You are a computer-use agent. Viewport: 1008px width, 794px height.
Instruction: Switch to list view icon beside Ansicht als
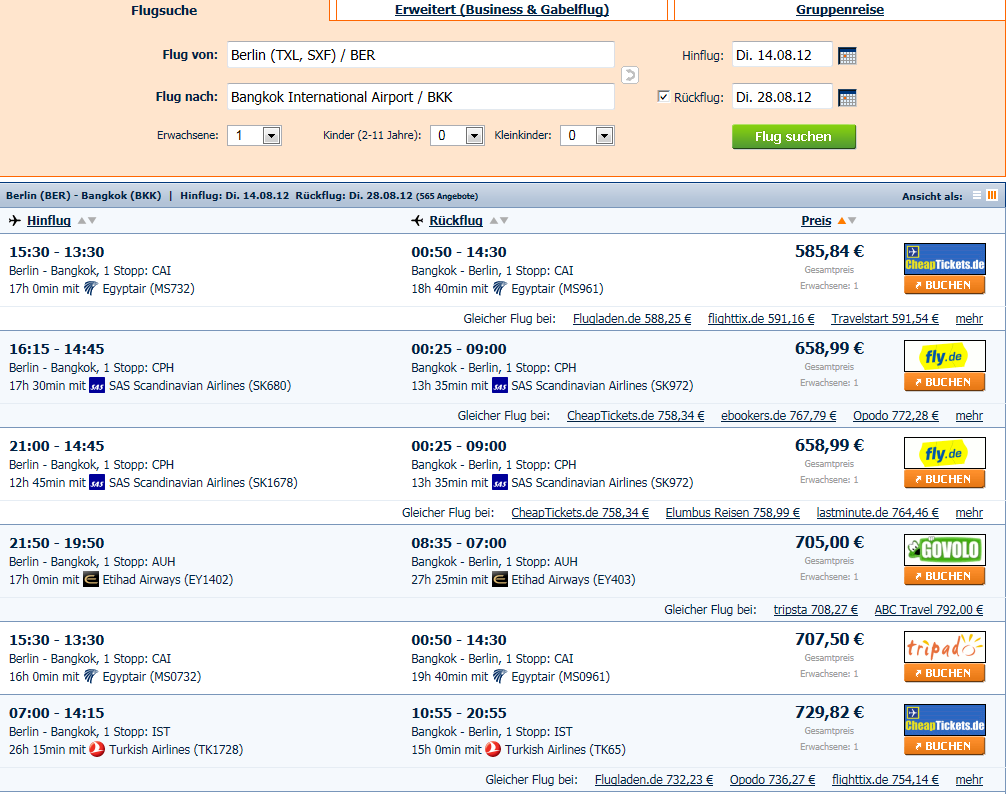point(976,195)
